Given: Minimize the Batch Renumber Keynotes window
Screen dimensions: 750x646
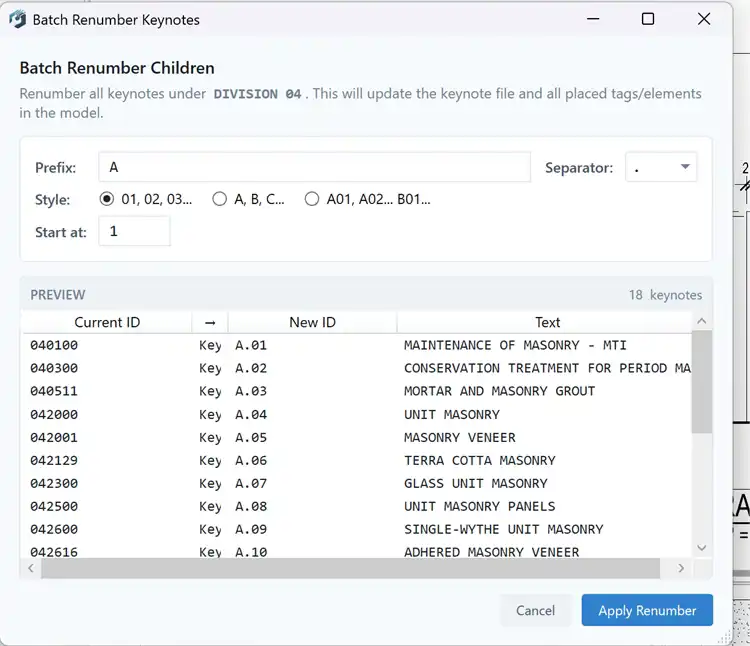Looking at the screenshot, I should (x=593, y=19).
